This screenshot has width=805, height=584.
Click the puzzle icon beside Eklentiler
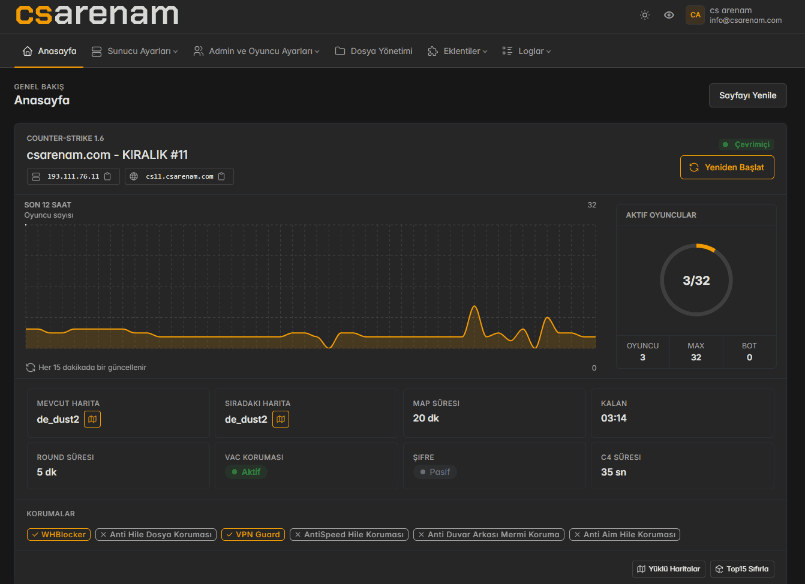(x=433, y=51)
